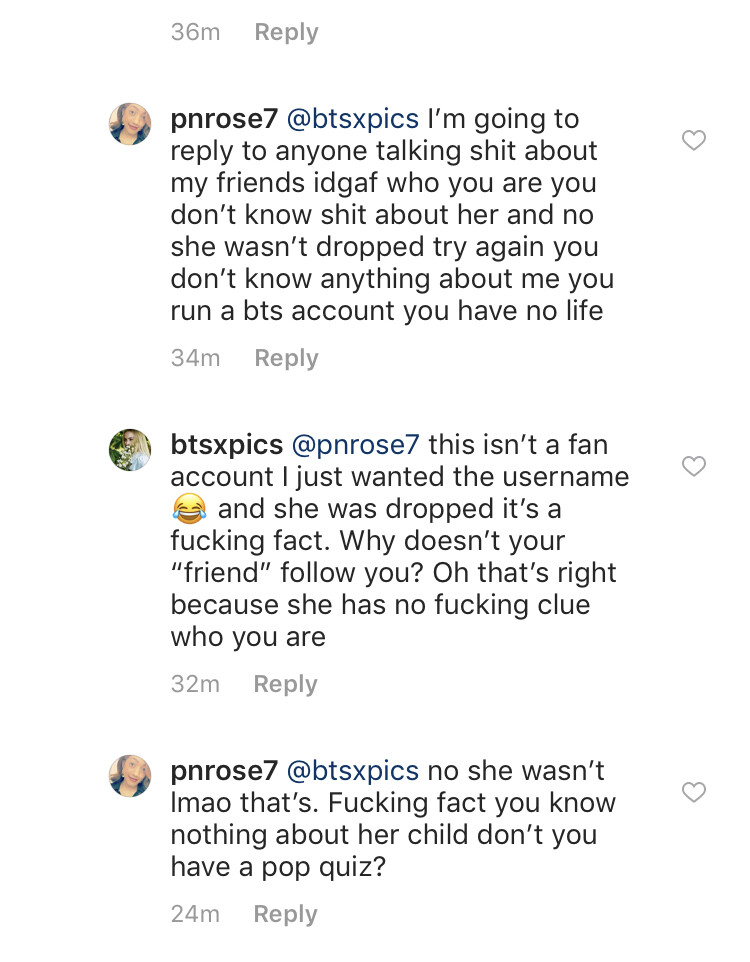Like pnrose7's comment about replying to anyone

(x=693, y=141)
